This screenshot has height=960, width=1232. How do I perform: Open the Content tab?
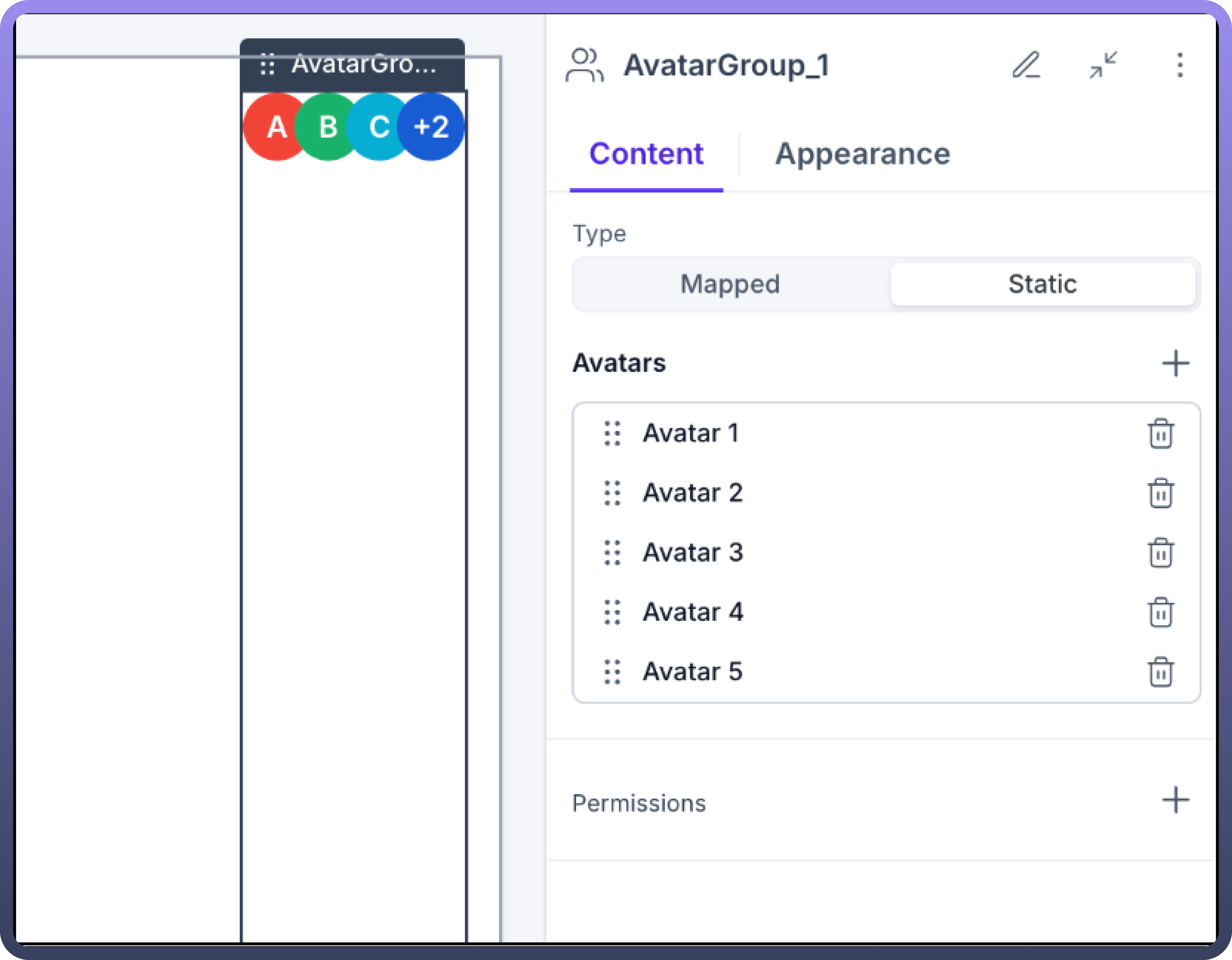tap(646, 154)
